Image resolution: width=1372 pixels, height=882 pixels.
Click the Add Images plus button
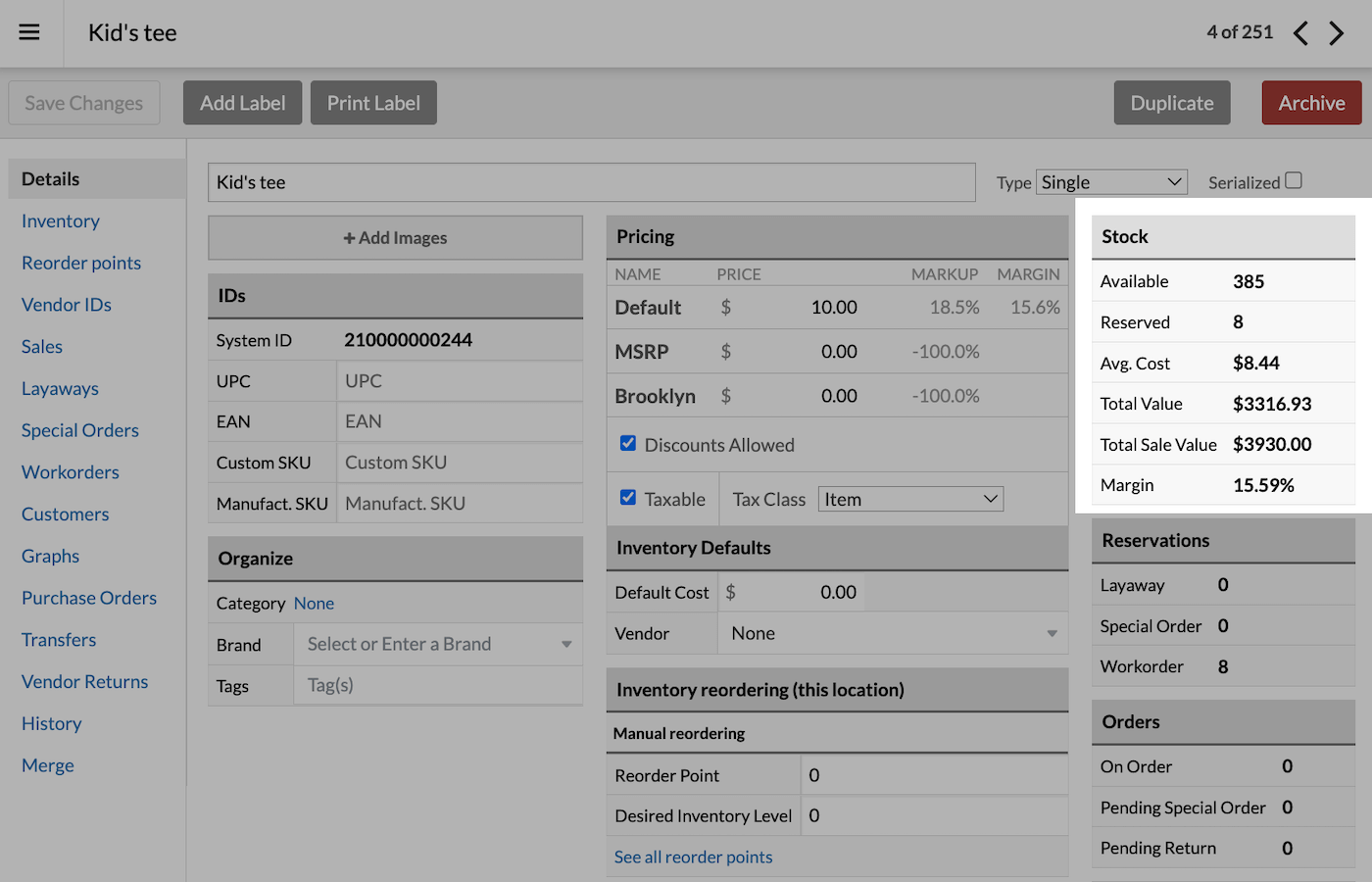[395, 238]
